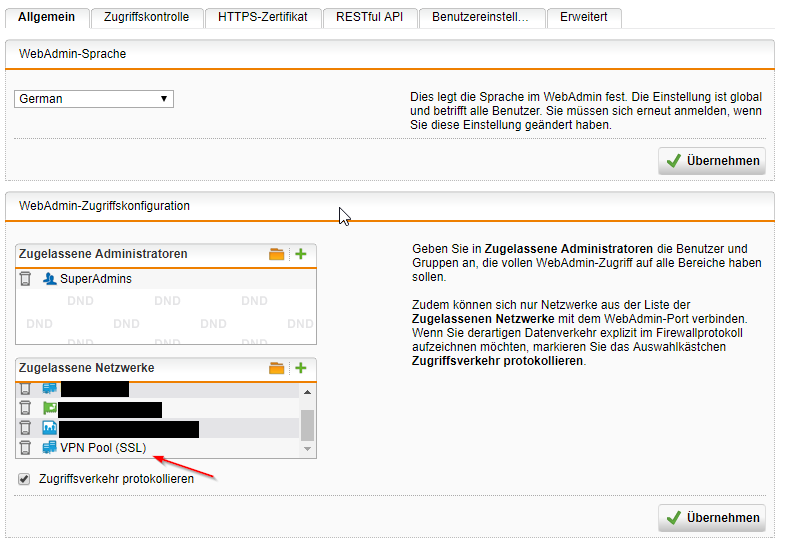Open the HTTPS-Zertifikat tab
Screen dimensions: 790x548
(x=263, y=17)
